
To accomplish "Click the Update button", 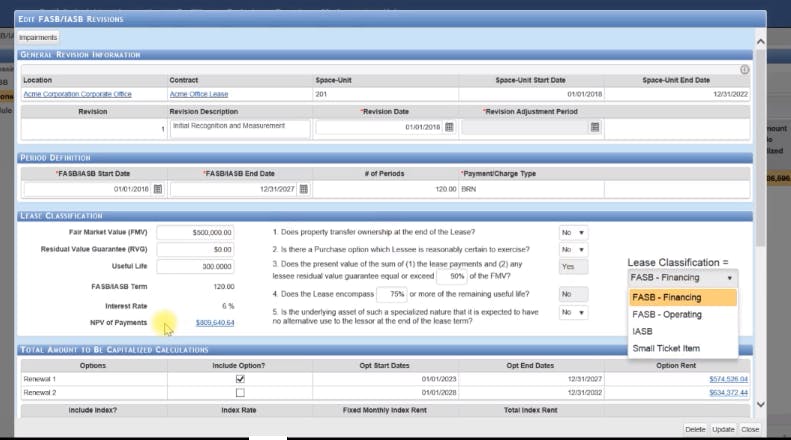I will pos(723,429).
